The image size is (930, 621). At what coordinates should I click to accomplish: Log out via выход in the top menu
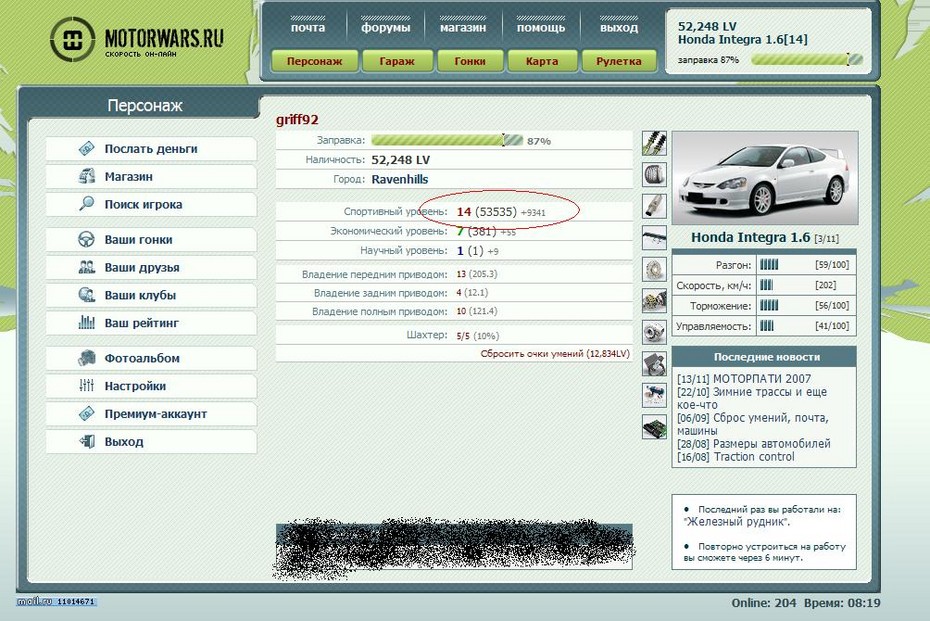tap(619, 27)
